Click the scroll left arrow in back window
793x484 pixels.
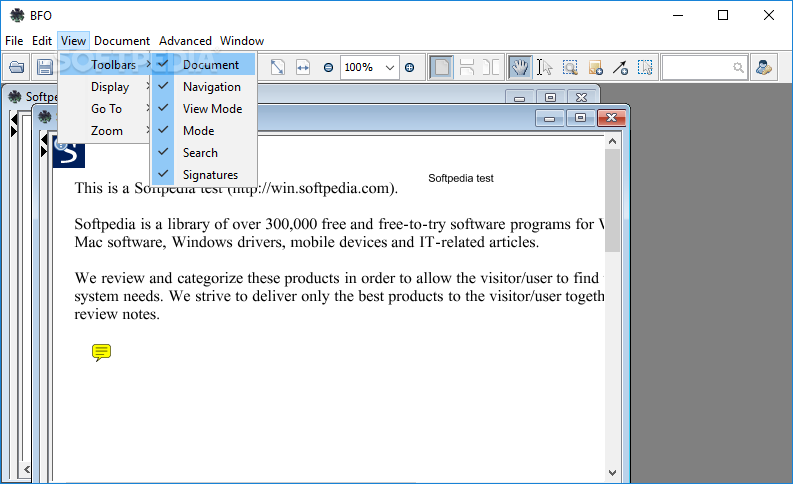26,470
